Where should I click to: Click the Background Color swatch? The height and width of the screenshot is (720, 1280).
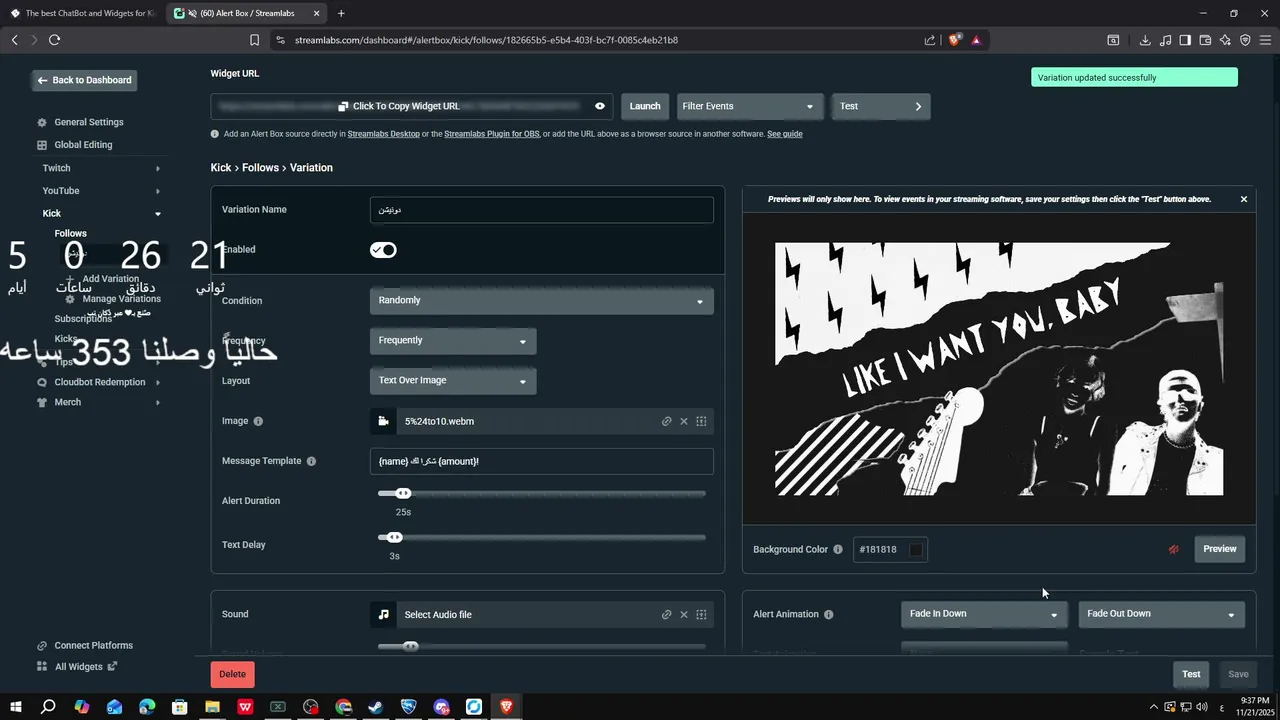point(916,549)
